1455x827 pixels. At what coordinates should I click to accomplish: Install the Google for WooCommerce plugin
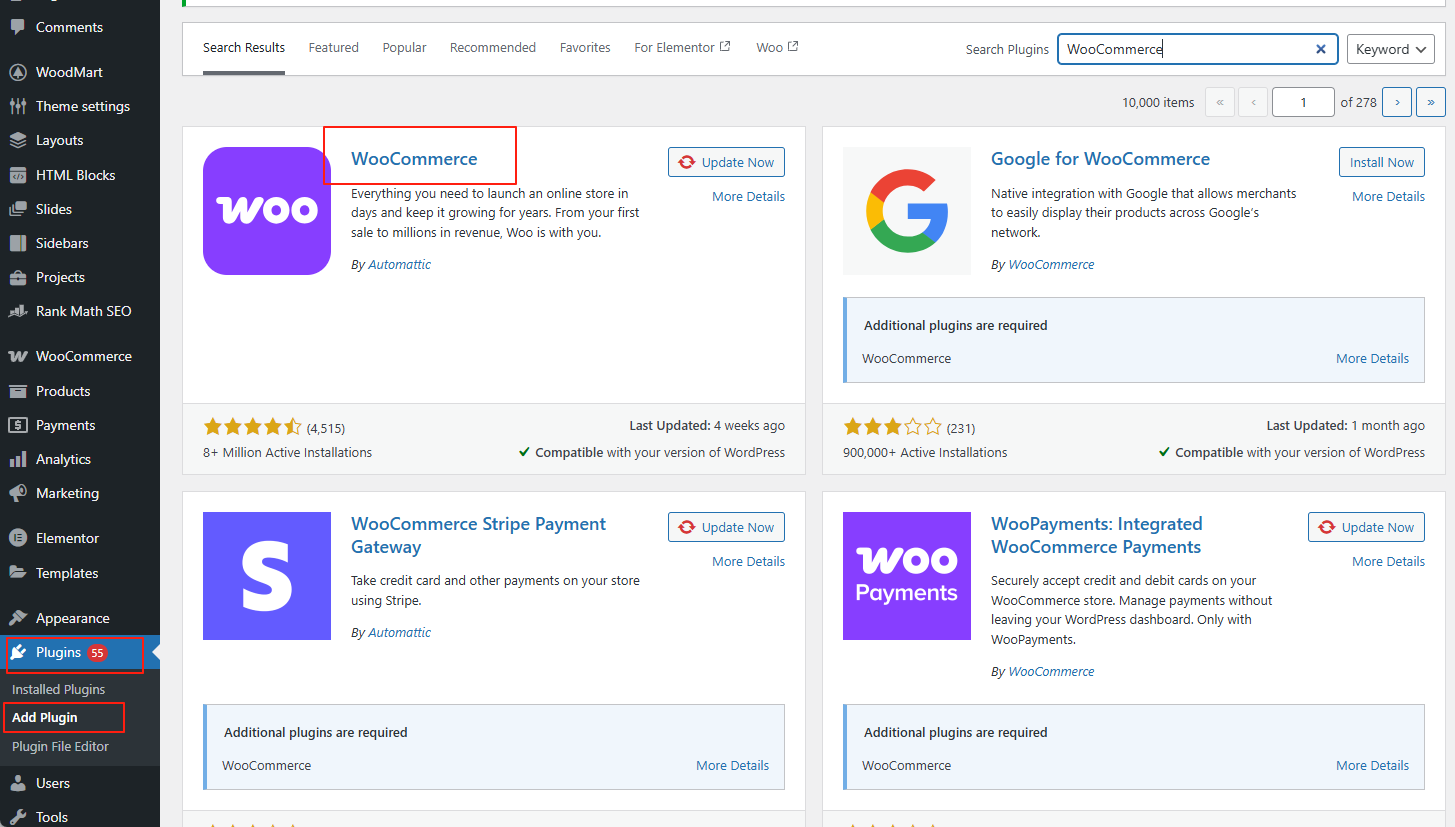click(x=1381, y=161)
